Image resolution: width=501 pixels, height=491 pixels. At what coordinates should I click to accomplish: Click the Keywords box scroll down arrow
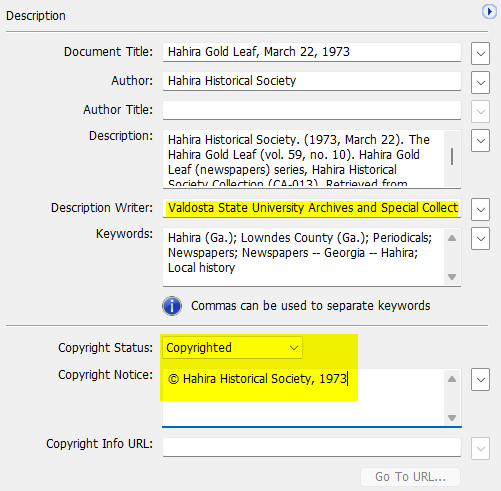pos(452,277)
